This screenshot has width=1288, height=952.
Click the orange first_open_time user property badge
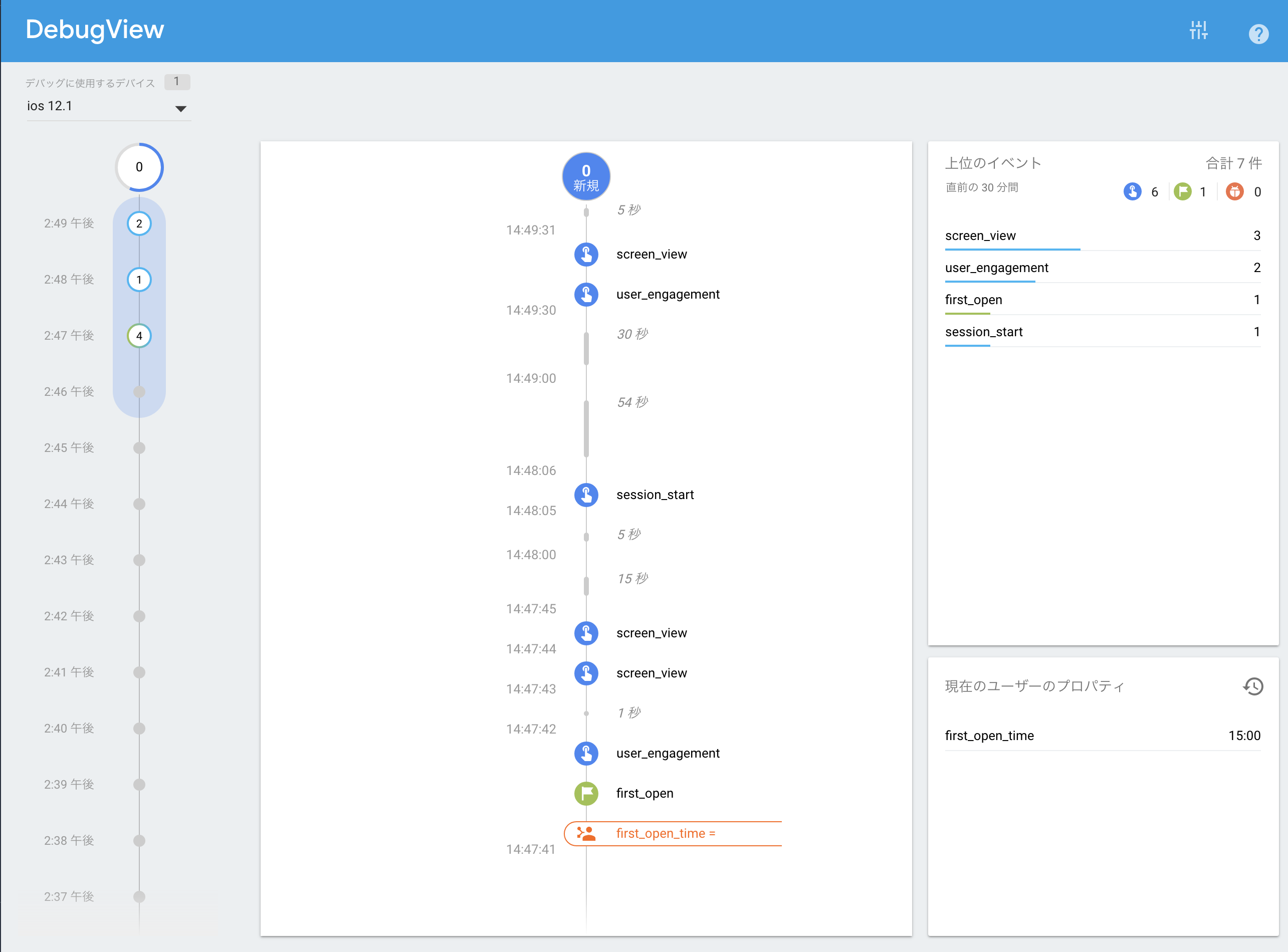pyautogui.click(x=672, y=833)
